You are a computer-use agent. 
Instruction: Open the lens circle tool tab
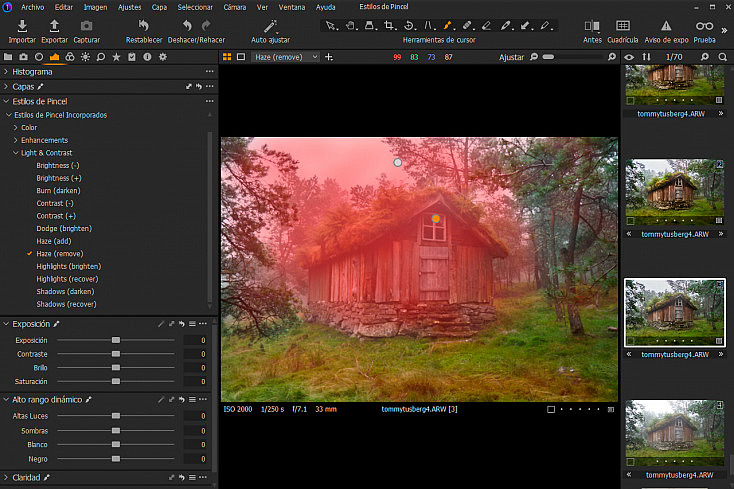click(x=39, y=57)
